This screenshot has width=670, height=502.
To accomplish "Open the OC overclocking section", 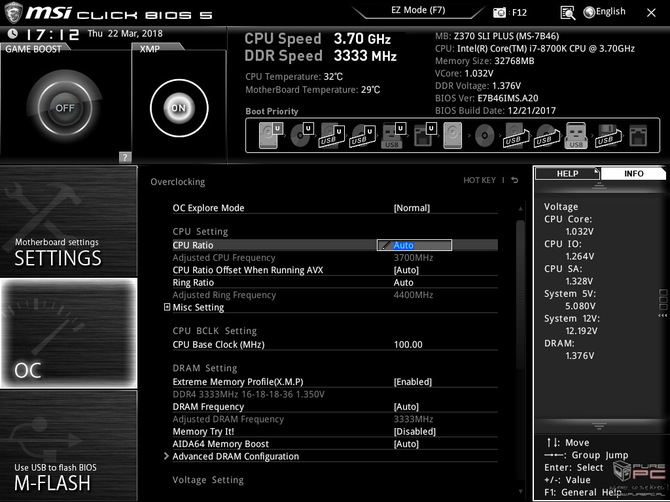I will point(68,333).
